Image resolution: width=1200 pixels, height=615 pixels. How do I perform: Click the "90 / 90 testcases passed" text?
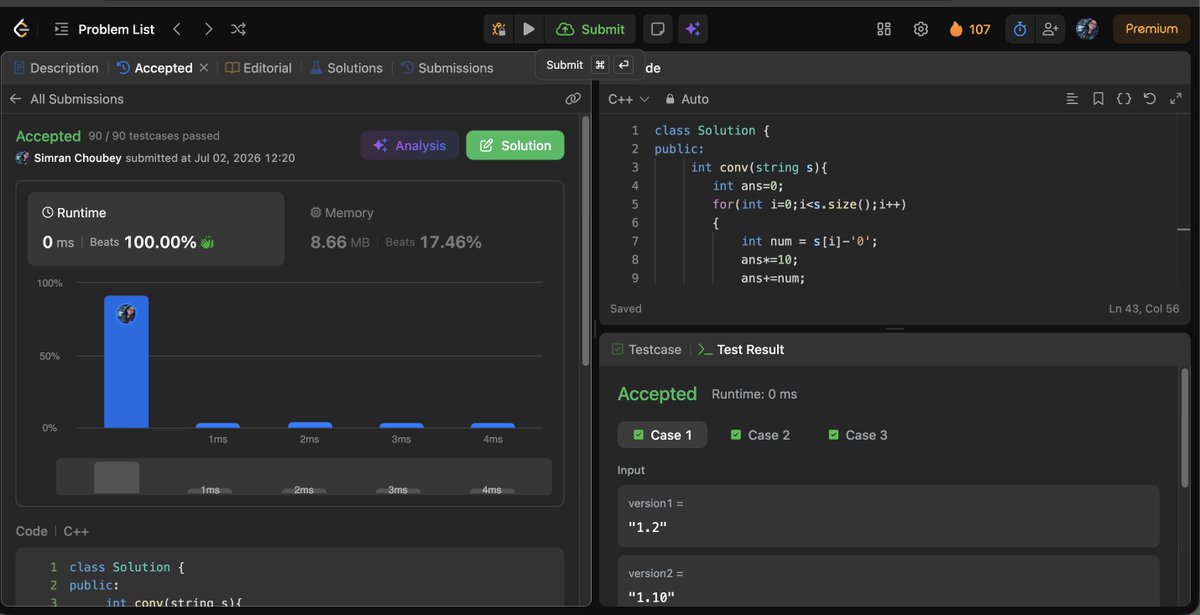[154, 136]
